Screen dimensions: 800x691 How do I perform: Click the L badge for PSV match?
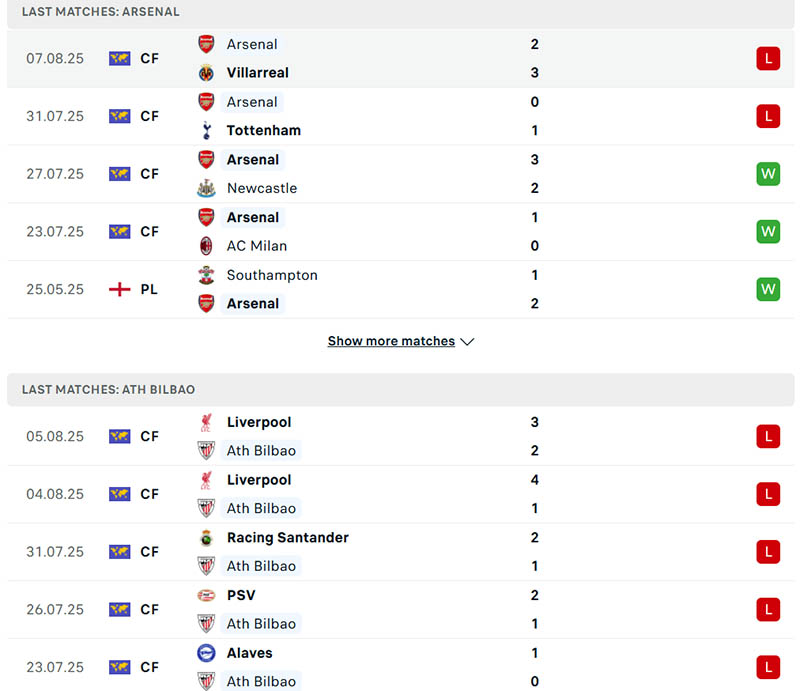[767, 609]
